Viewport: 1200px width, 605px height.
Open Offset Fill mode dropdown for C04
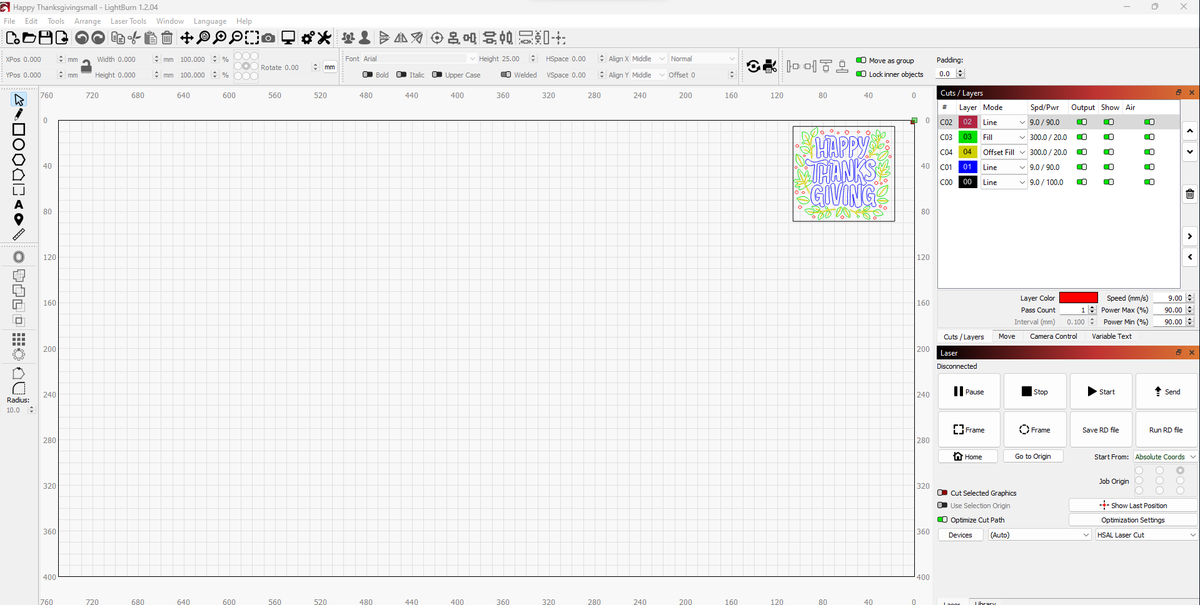(x=1003, y=152)
